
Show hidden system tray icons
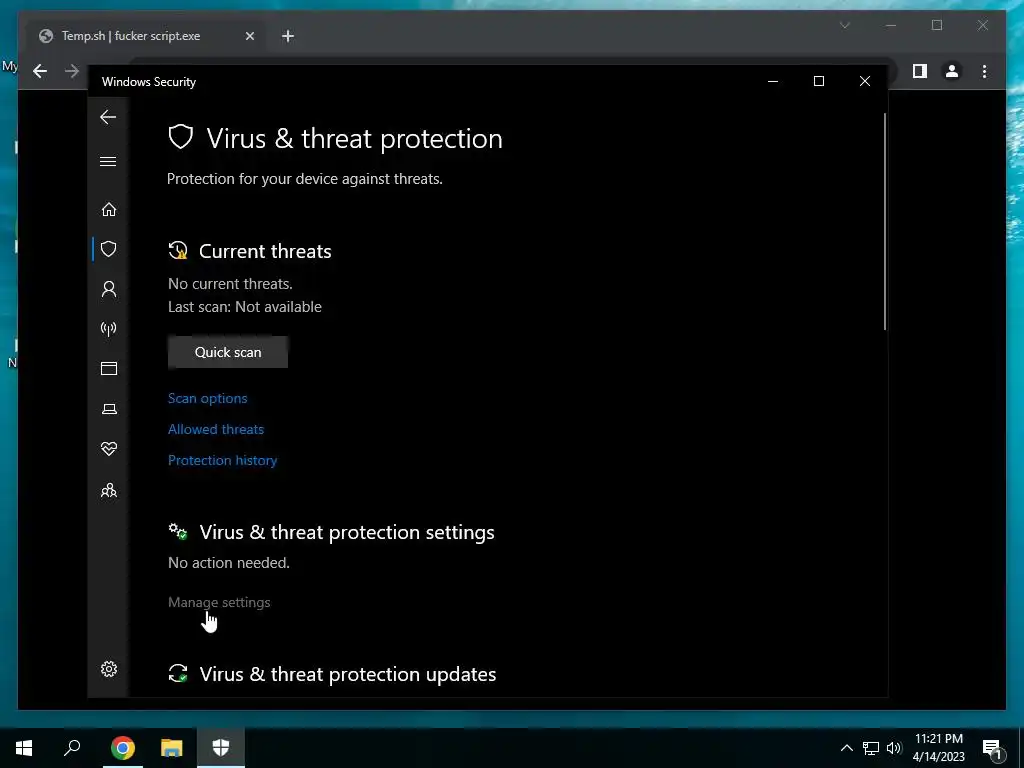click(846, 748)
